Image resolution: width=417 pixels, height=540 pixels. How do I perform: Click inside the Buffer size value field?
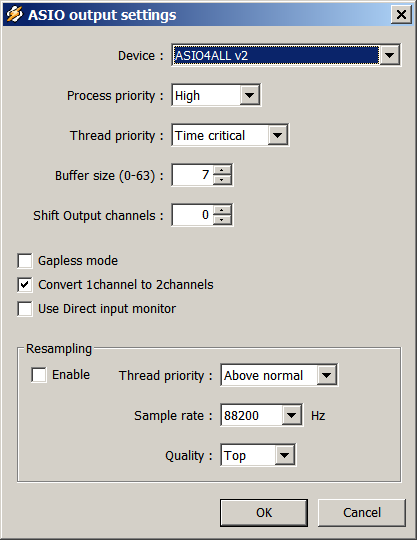[x=193, y=175]
